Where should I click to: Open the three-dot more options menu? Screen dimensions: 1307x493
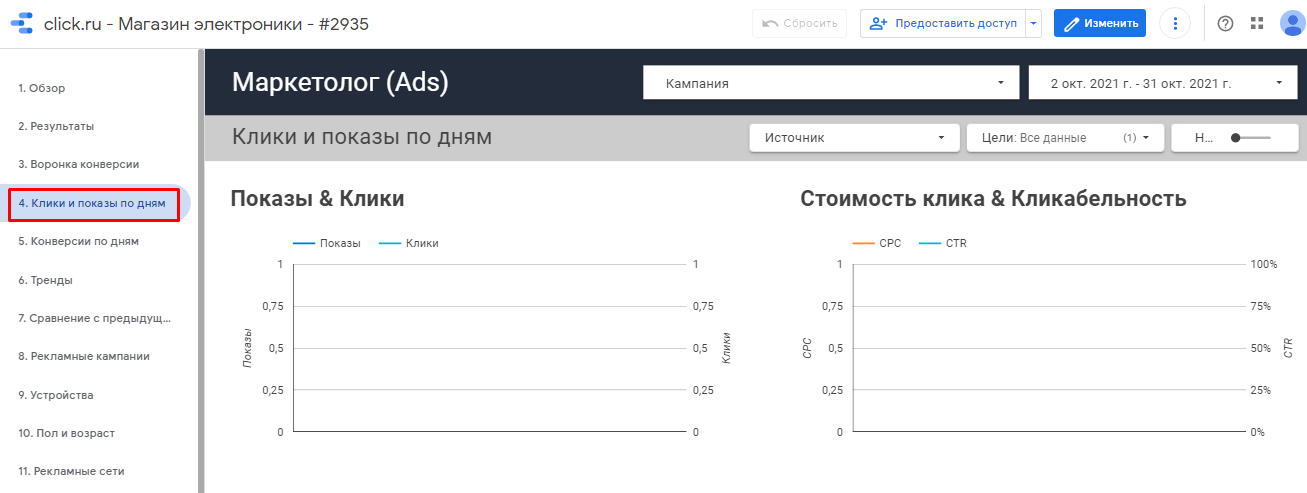coord(1175,24)
